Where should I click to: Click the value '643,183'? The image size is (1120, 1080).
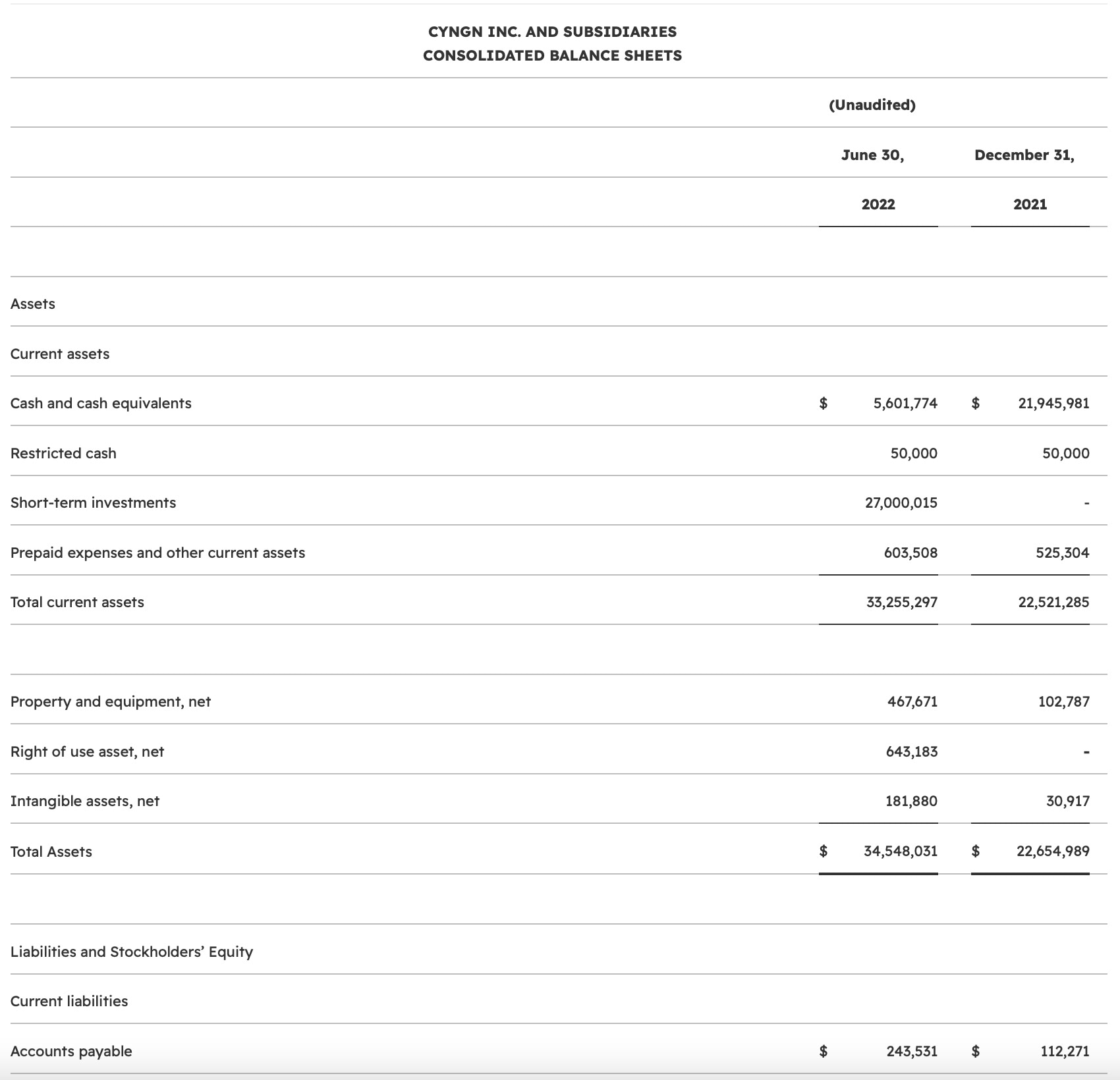(x=912, y=751)
